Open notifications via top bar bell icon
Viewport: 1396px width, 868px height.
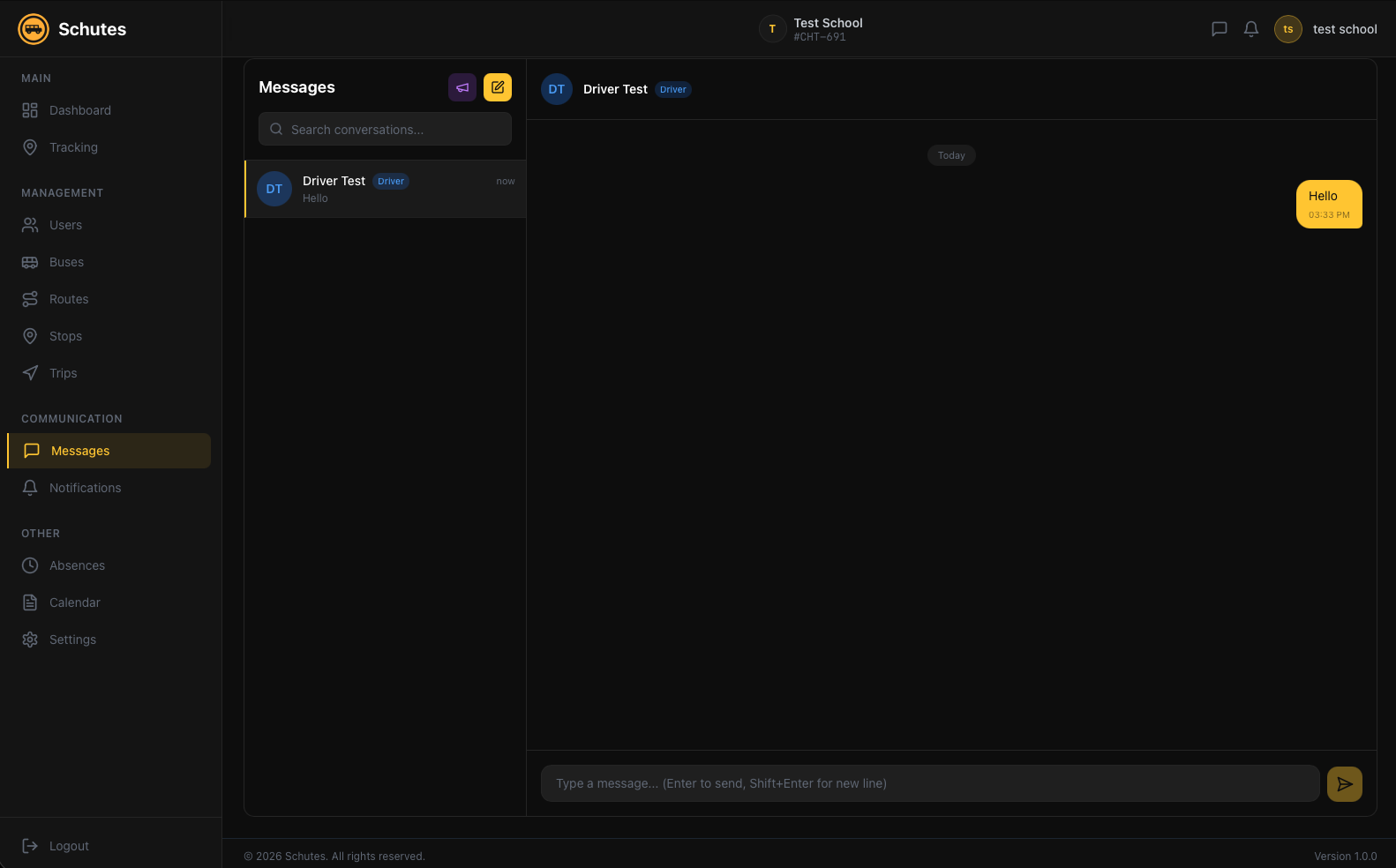tap(1251, 29)
